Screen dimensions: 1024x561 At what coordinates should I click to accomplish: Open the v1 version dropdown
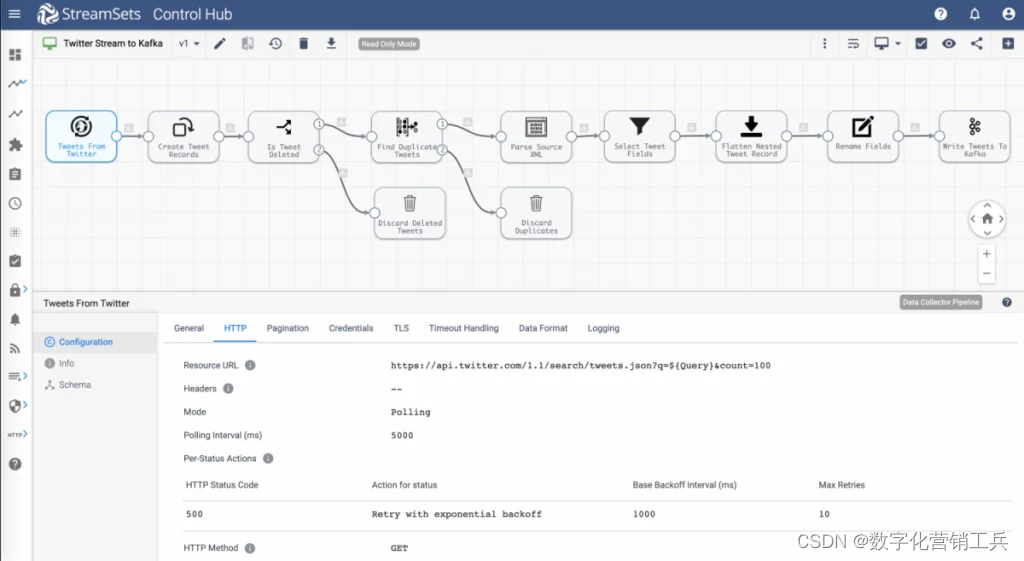(x=189, y=44)
